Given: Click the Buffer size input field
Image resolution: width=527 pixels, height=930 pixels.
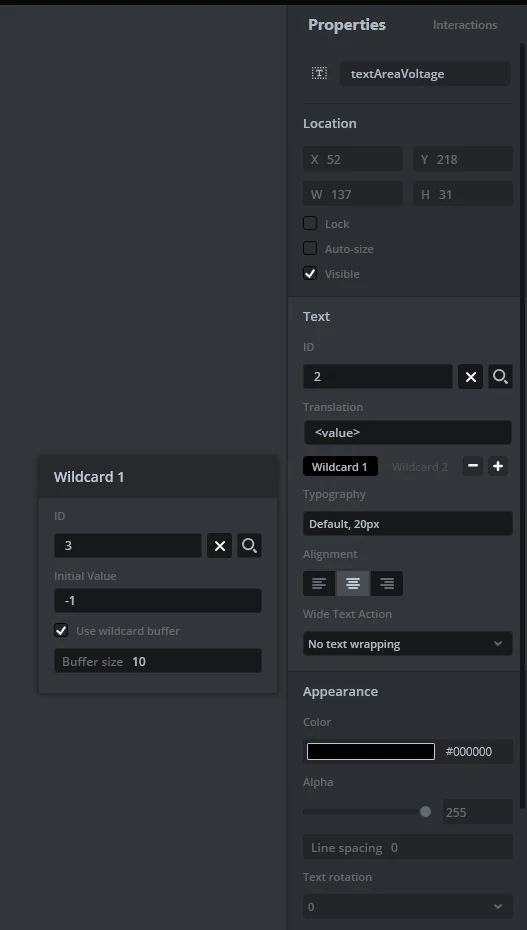Looking at the screenshot, I should coord(158,661).
